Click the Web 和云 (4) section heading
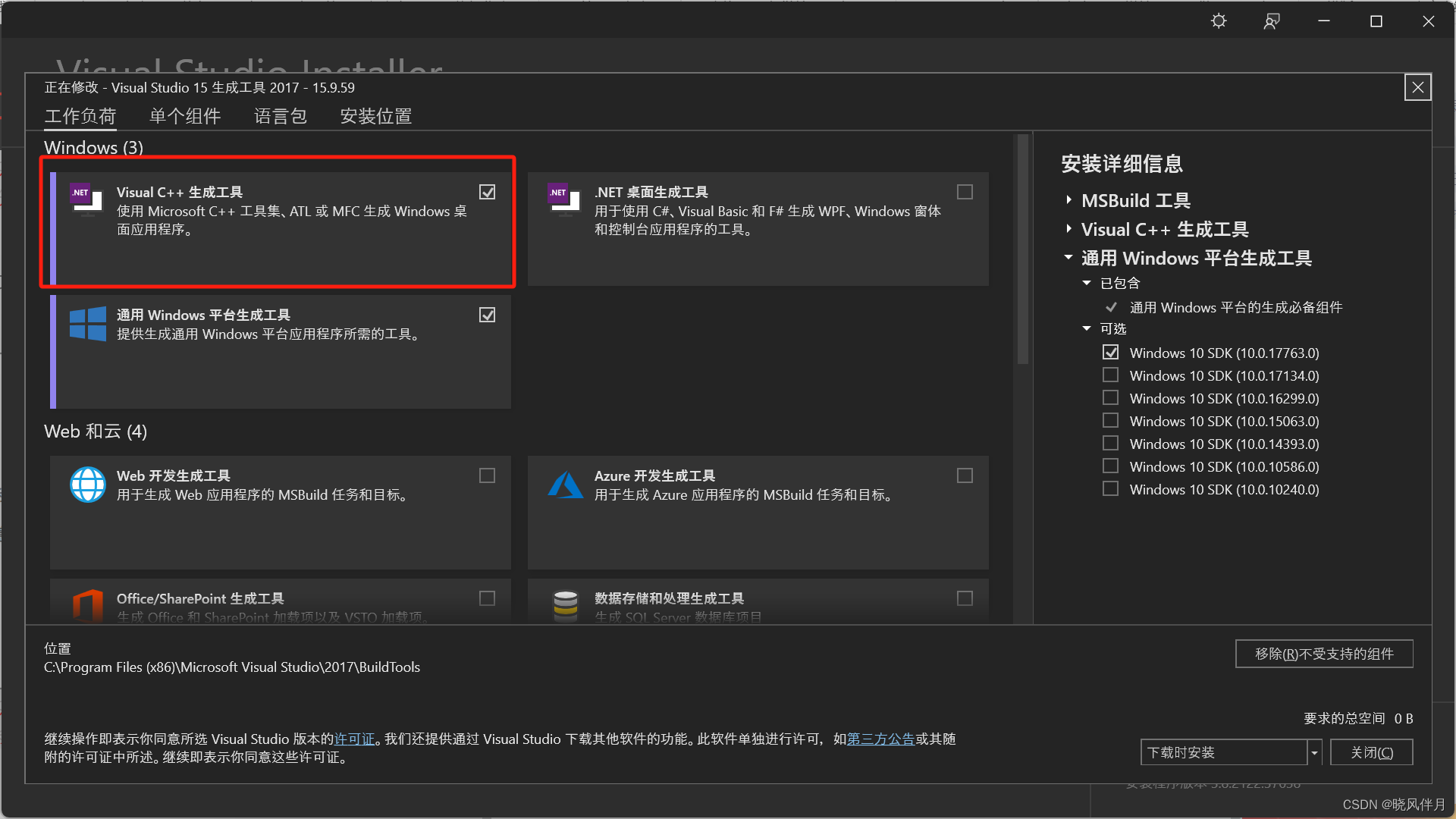The height and width of the screenshot is (819, 1456). tap(96, 431)
